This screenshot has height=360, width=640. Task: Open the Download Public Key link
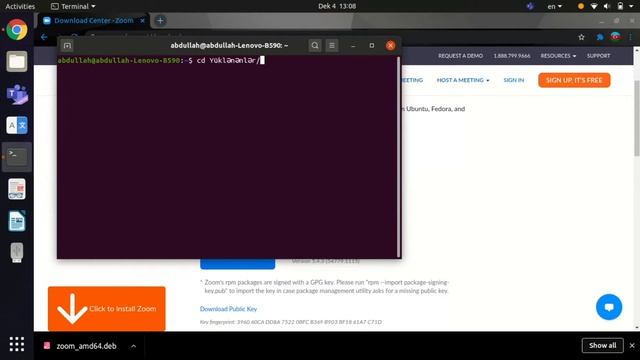(x=228, y=309)
